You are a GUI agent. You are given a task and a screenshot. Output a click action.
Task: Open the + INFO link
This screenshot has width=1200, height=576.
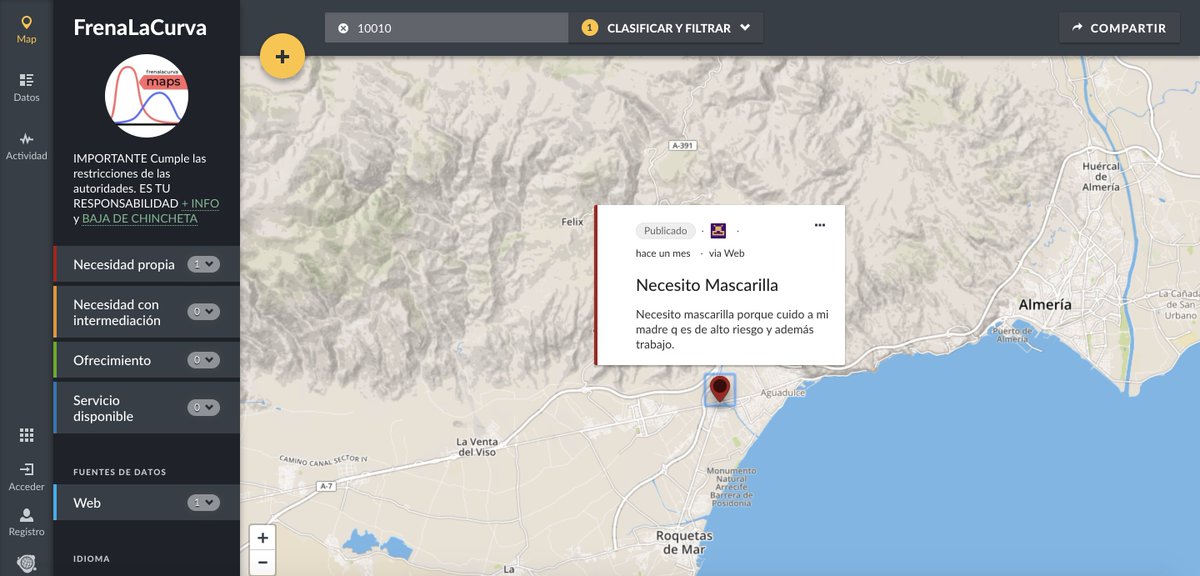(200, 203)
